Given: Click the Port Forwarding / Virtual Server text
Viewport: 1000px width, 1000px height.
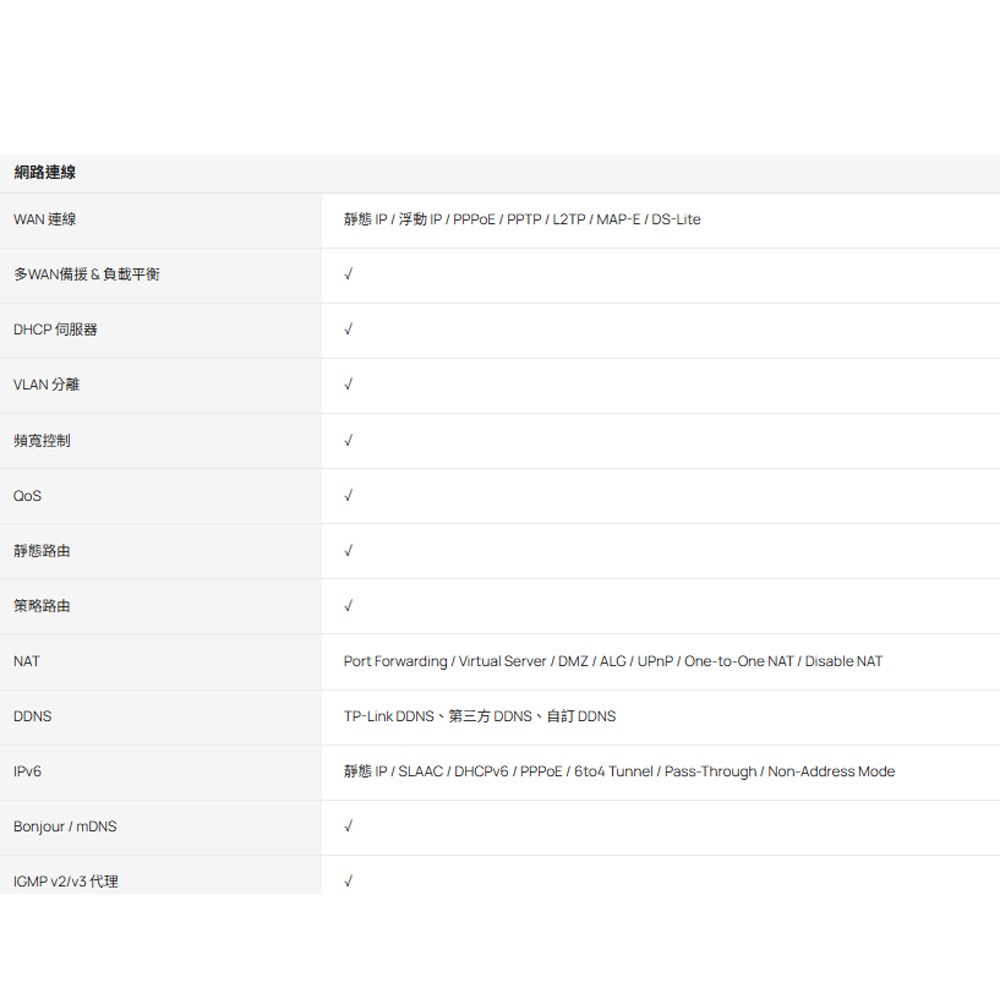Looking at the screenshot, I should pos(613,661).
